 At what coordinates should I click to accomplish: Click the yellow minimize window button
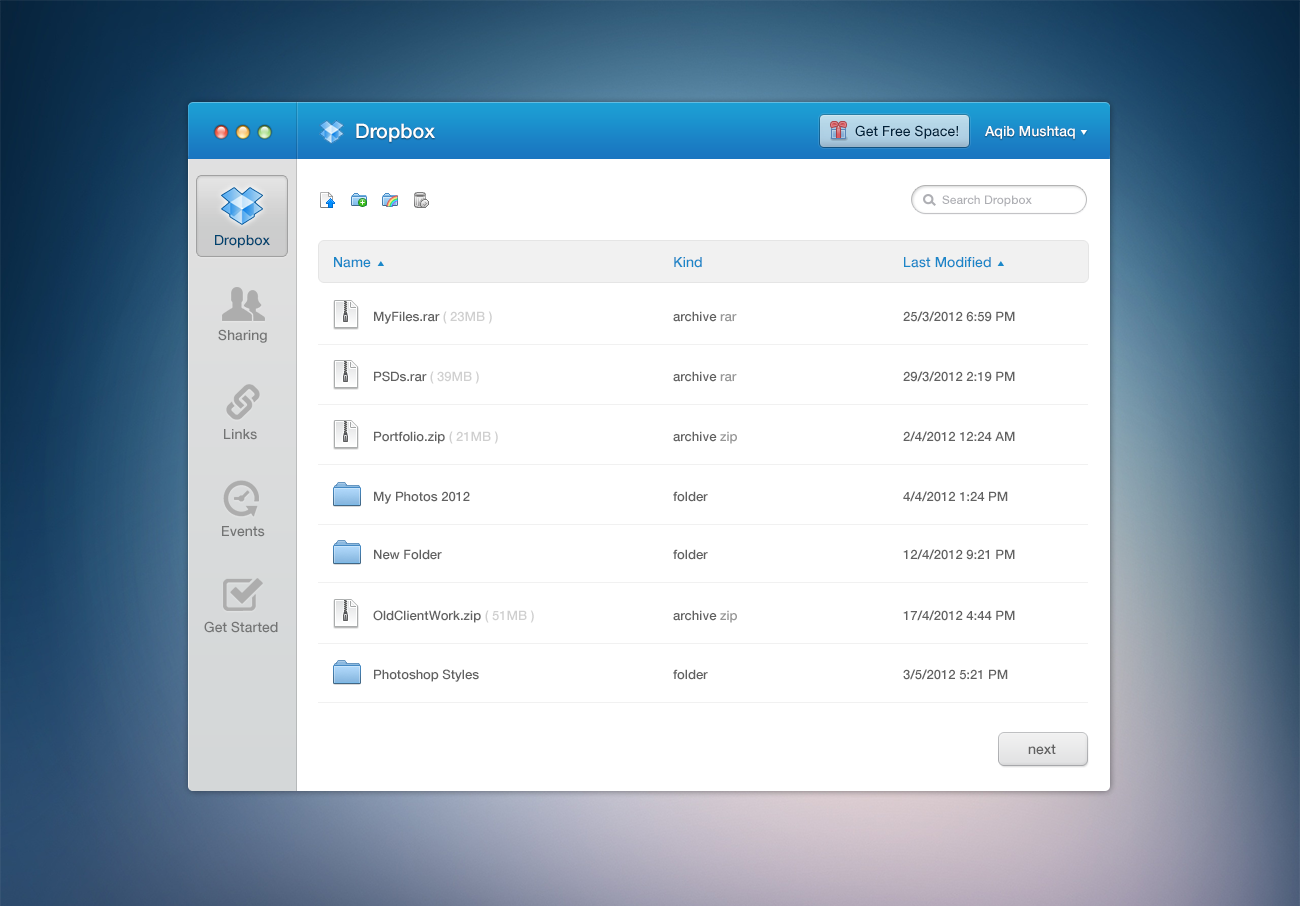[x=243, y=132]
